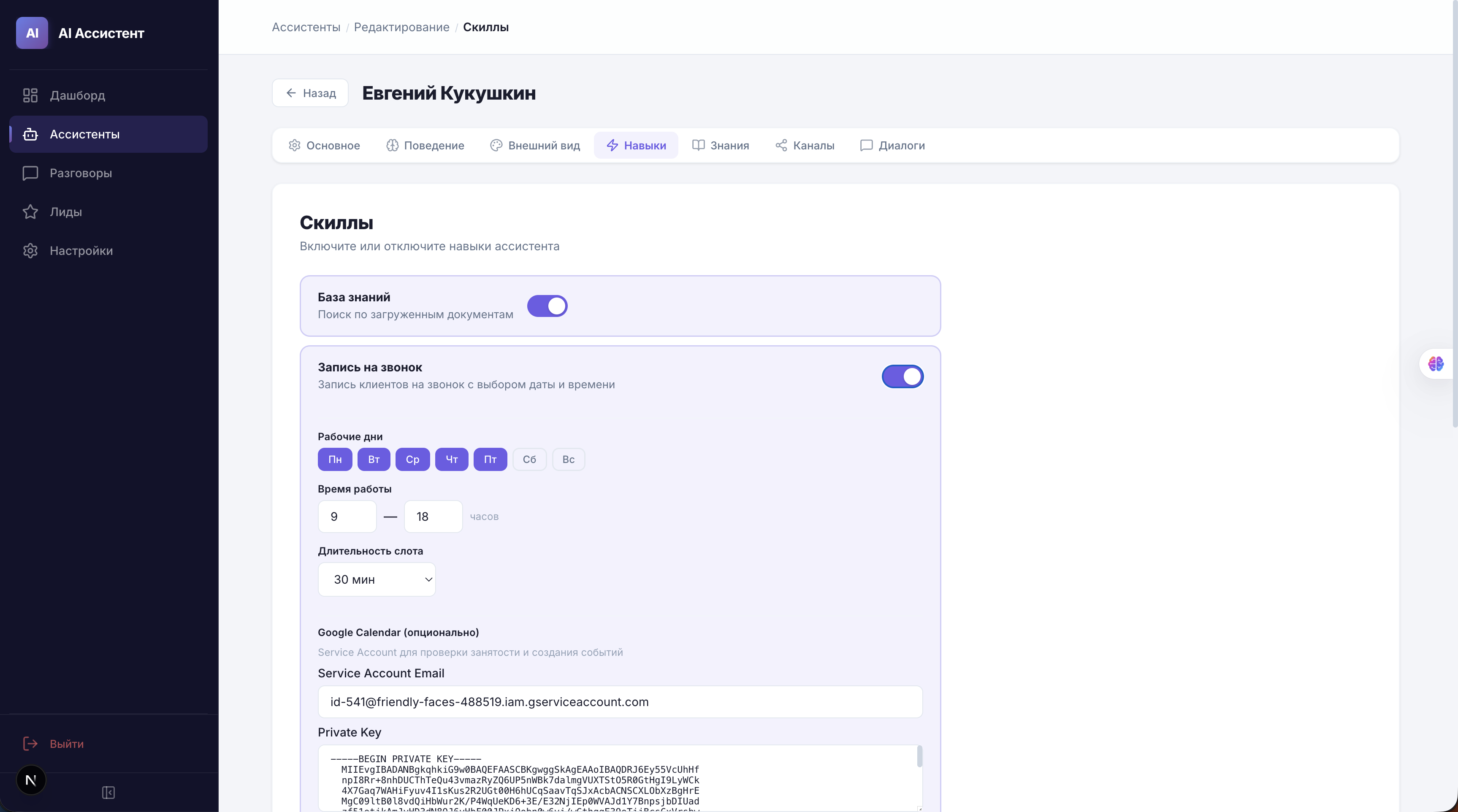The width and height of the screenshot is (1458, 812).
Task: Follow the Ассистенты breadcrumb link
Action: [306, 27]
